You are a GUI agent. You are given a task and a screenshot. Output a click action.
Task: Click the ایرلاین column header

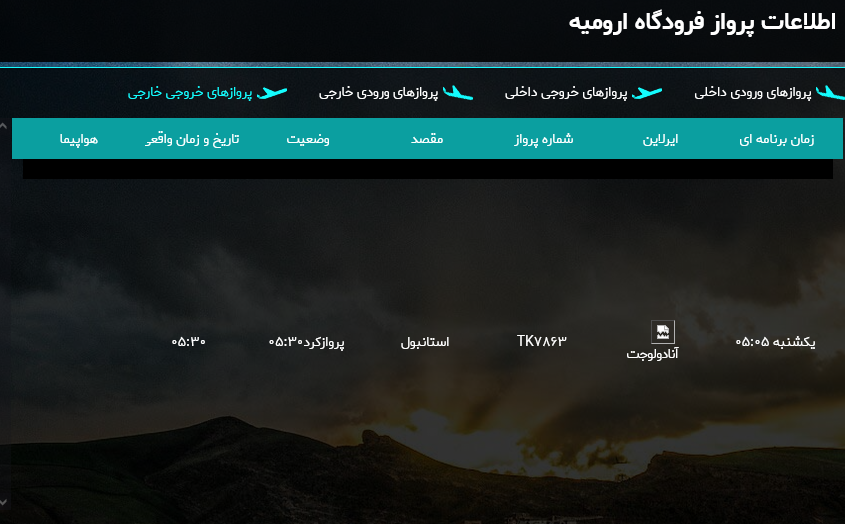tap(660, 139)
